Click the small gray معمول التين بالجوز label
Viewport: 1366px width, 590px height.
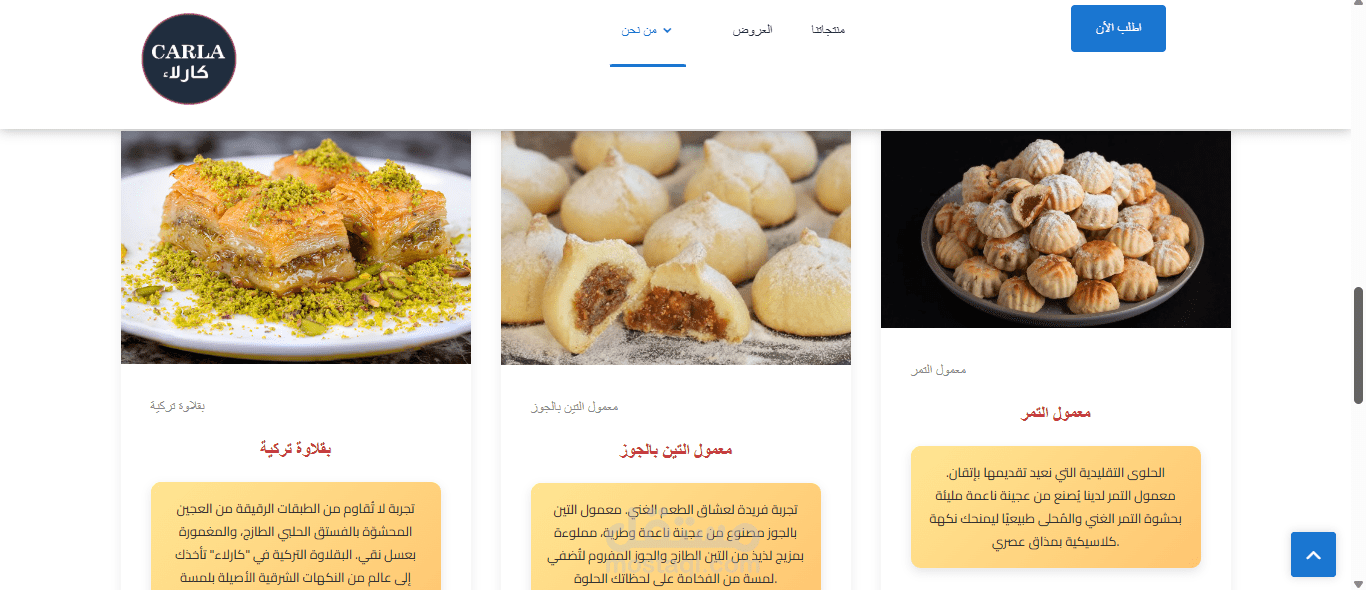pyautogui.click(x=575, y=407)
